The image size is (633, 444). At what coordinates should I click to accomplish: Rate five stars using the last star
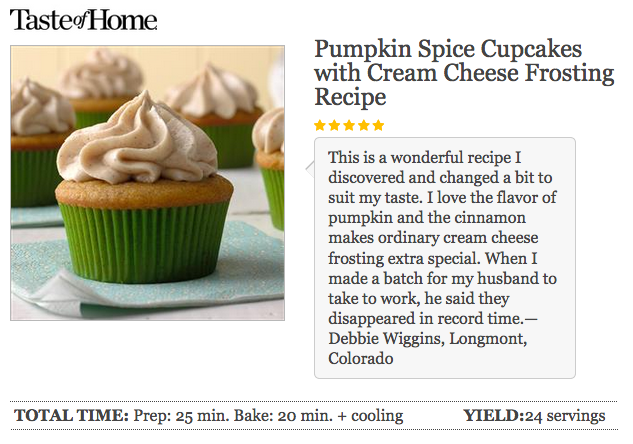click(378, 125)
